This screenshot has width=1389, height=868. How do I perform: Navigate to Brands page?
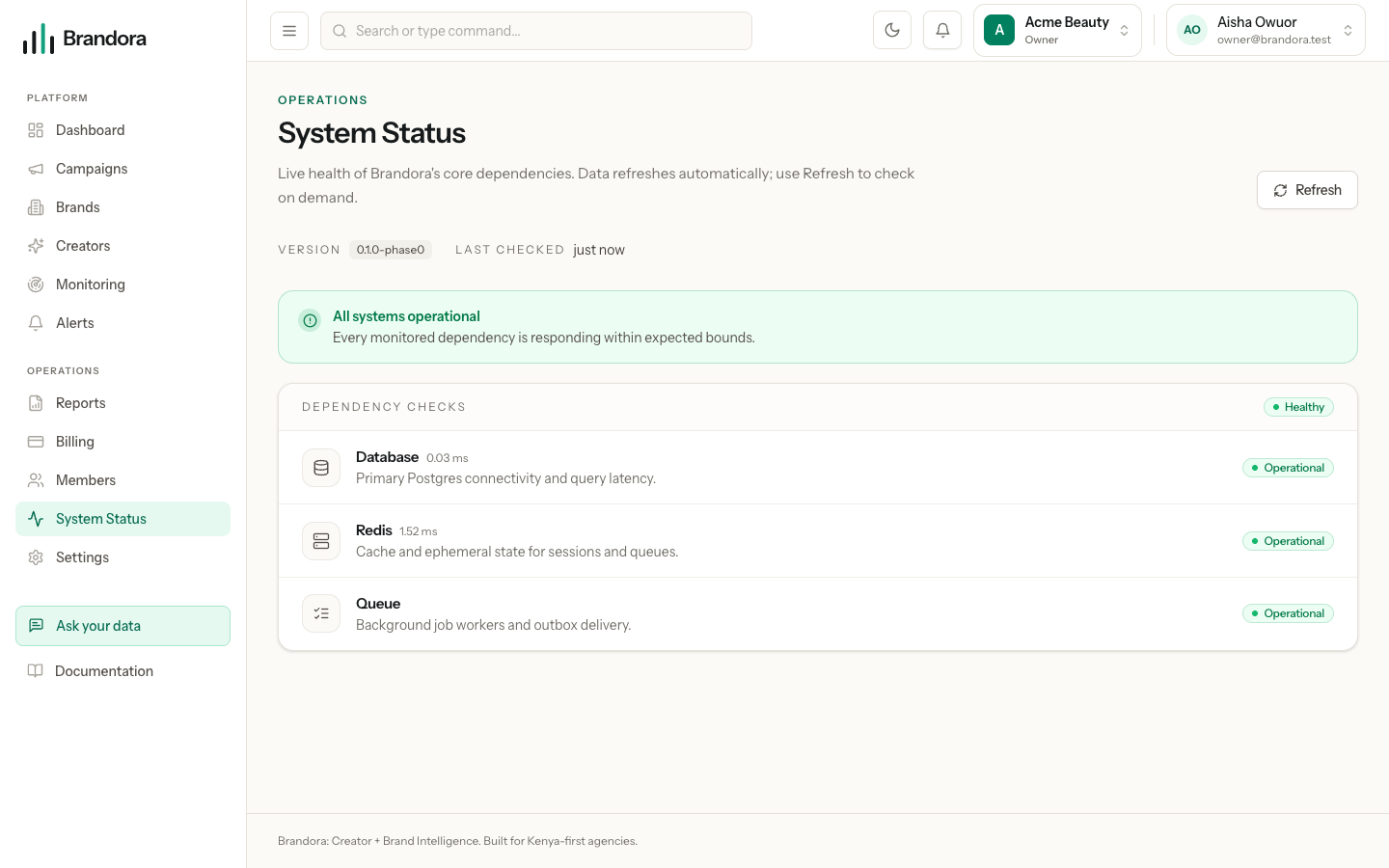point(123,207)
